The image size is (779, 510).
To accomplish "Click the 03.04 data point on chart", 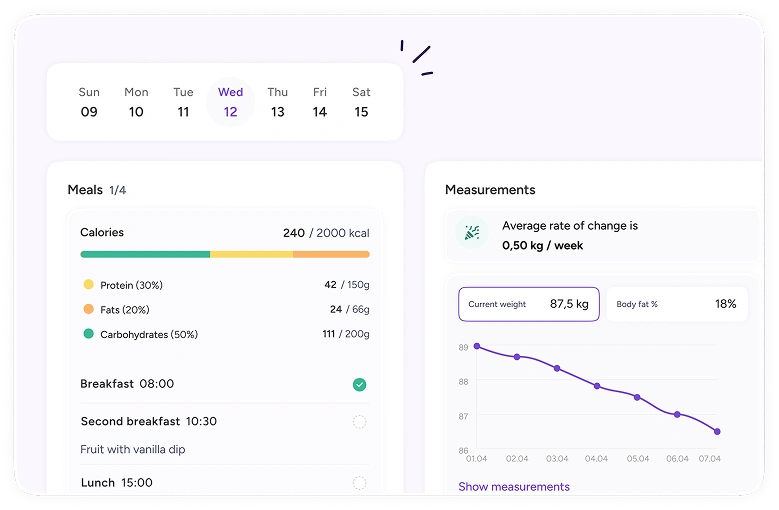I will pyautogui.click(x=557, y=368).
